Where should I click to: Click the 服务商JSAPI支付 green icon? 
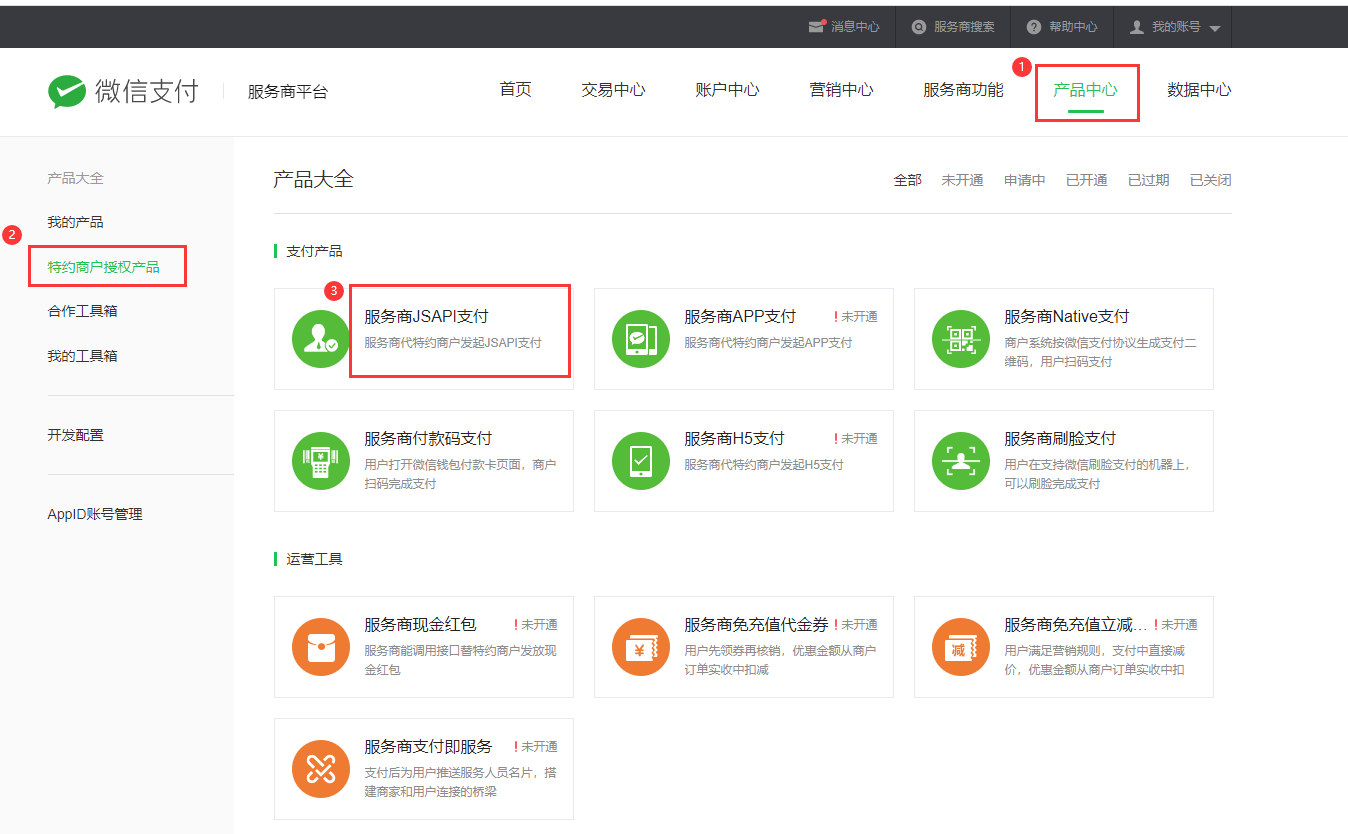click(x=321, y=339)
